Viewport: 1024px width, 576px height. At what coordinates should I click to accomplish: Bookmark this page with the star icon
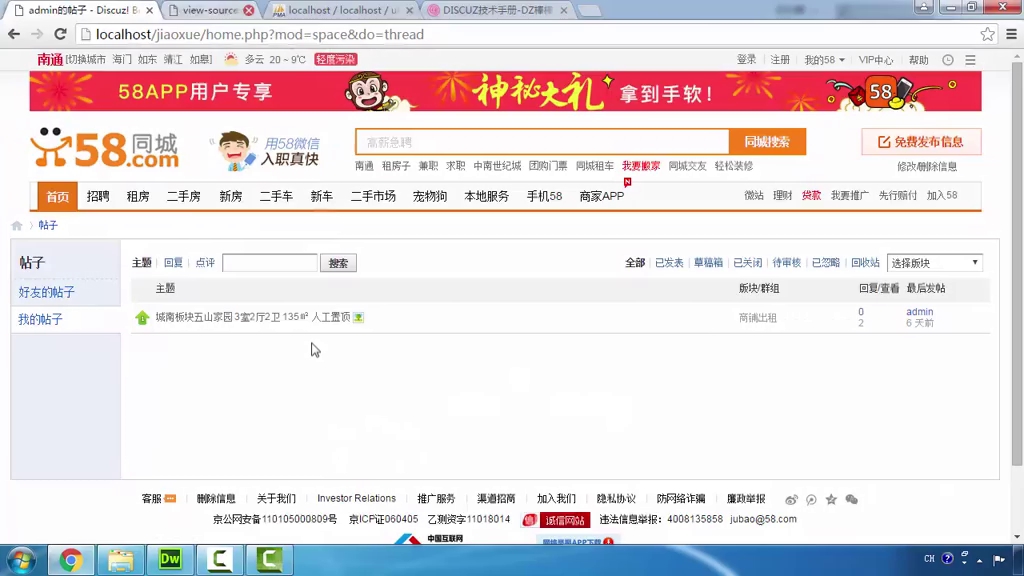point(987,34)
